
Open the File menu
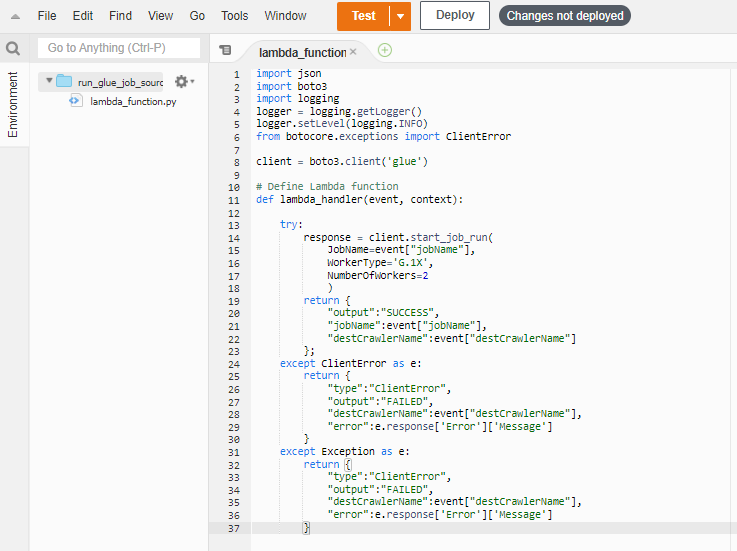(x=47, y=16)
